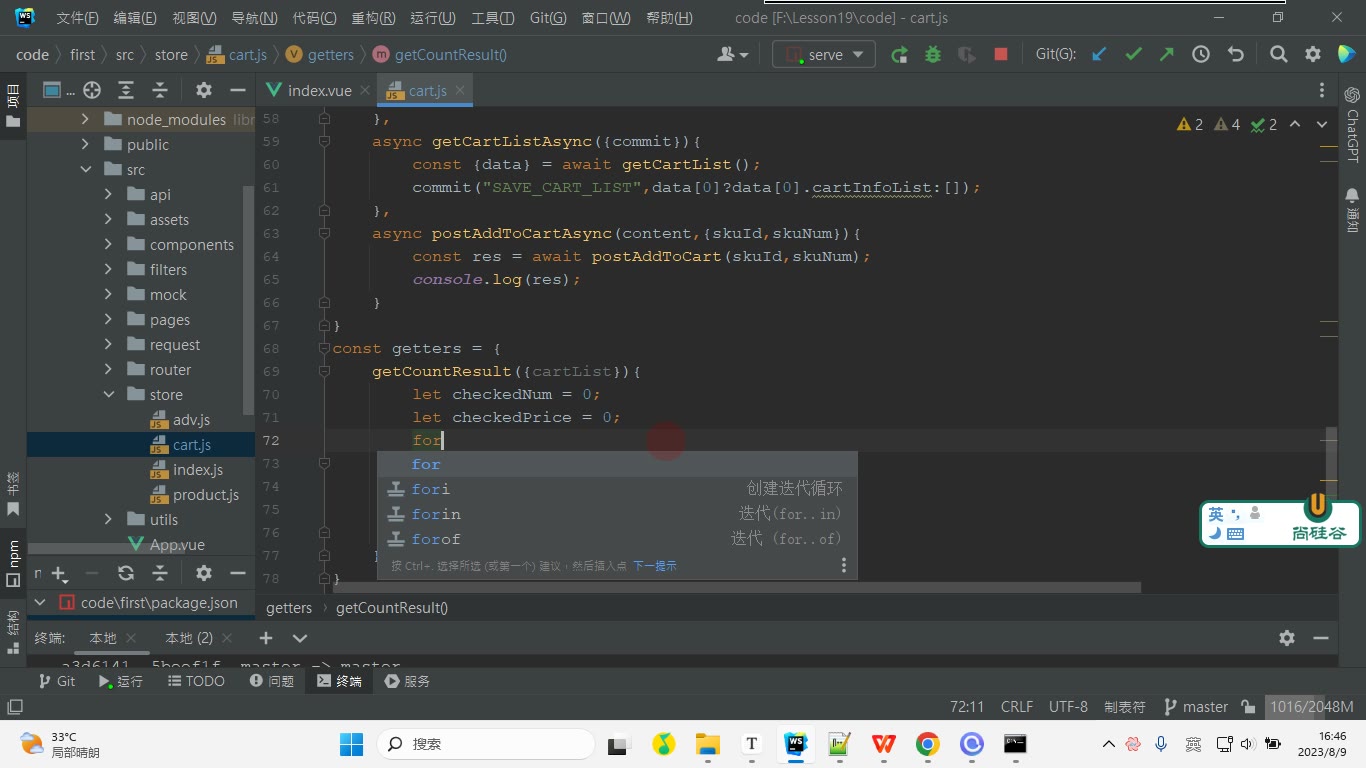This screenshot has width=1366, height=768.
Task: Open Windows Start menu
Action: pos(351,744)
